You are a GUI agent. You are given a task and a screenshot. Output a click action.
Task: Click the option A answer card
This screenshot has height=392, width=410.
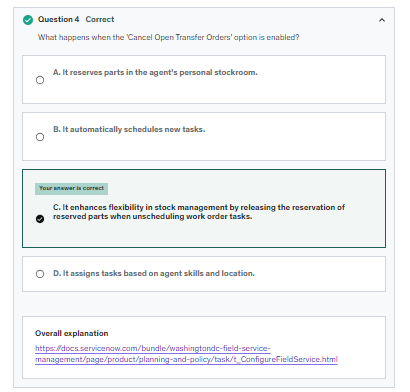coord(204,80)
